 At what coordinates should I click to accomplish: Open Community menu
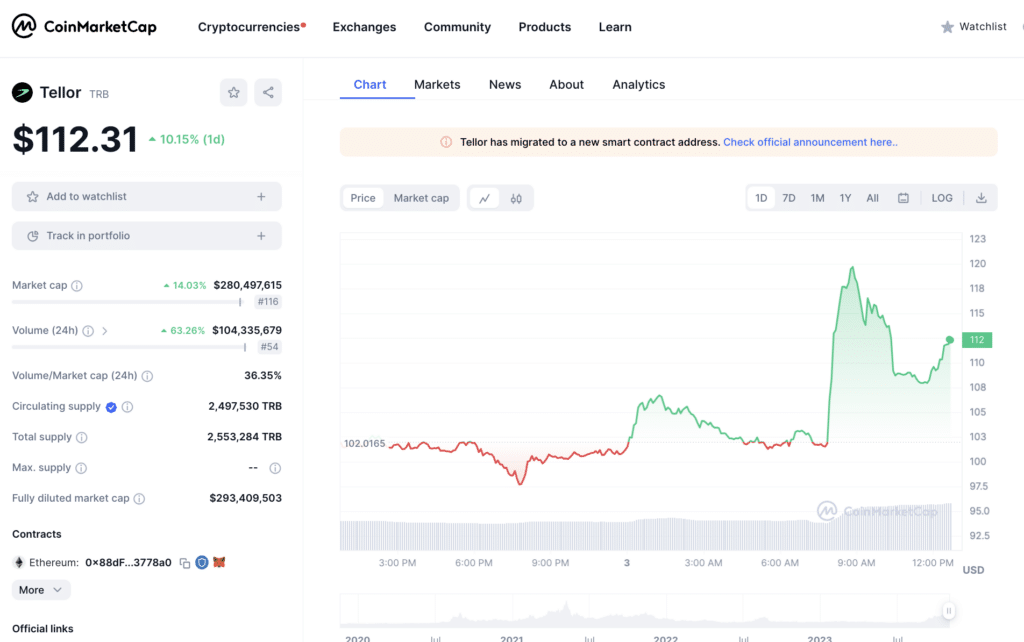[x=457, y=27]
